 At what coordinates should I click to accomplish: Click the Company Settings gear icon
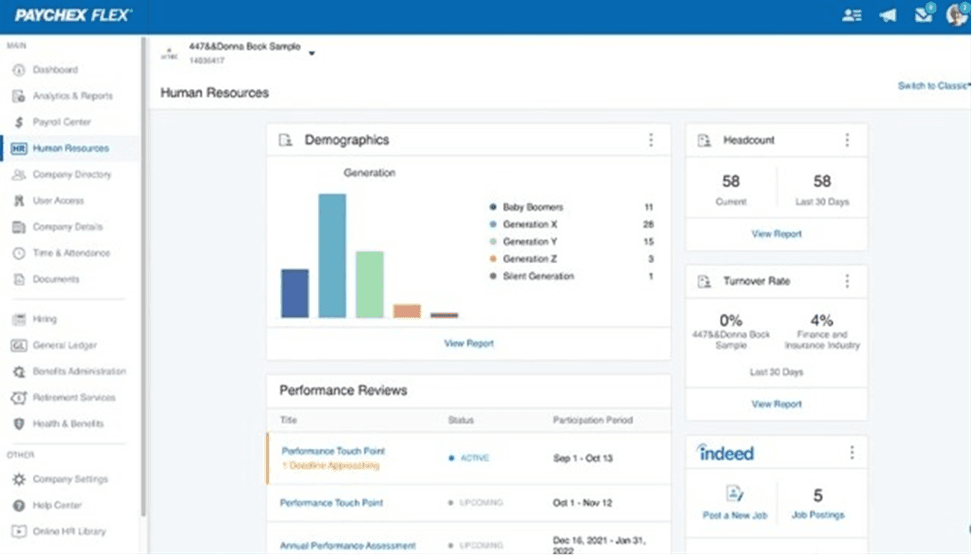coord(19,480)
